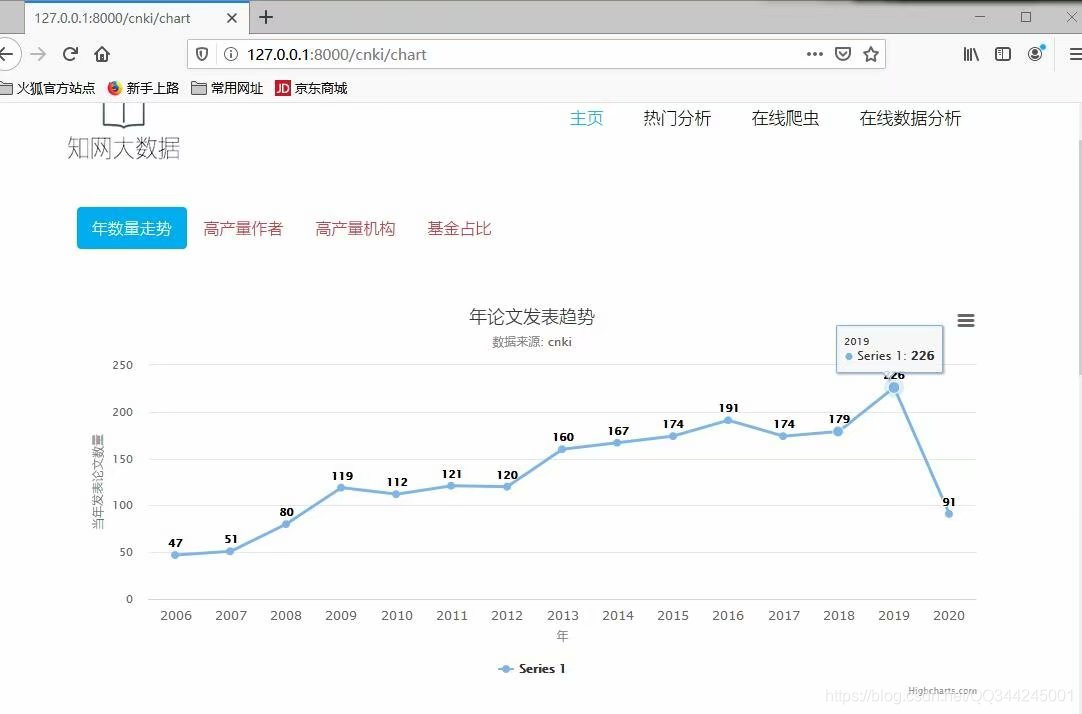Toggle the sidebar icon in toolbar
1082x714 pixels.
1003,54
